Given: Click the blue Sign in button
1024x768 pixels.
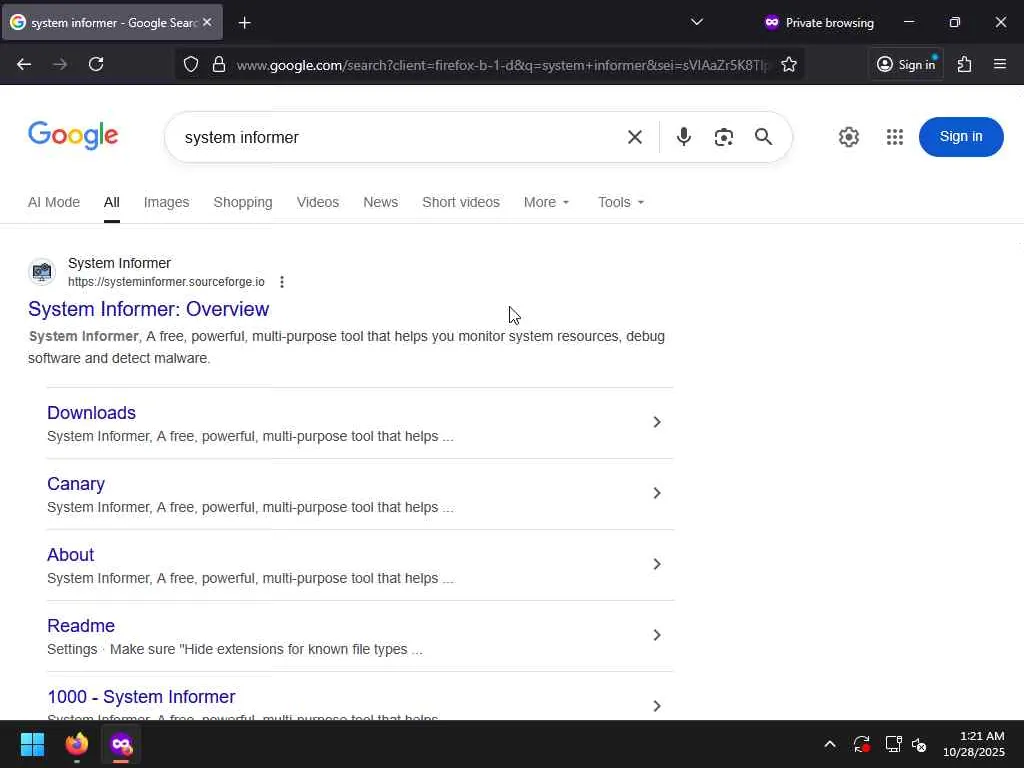Looking at the screenshot, I should 960,137.
